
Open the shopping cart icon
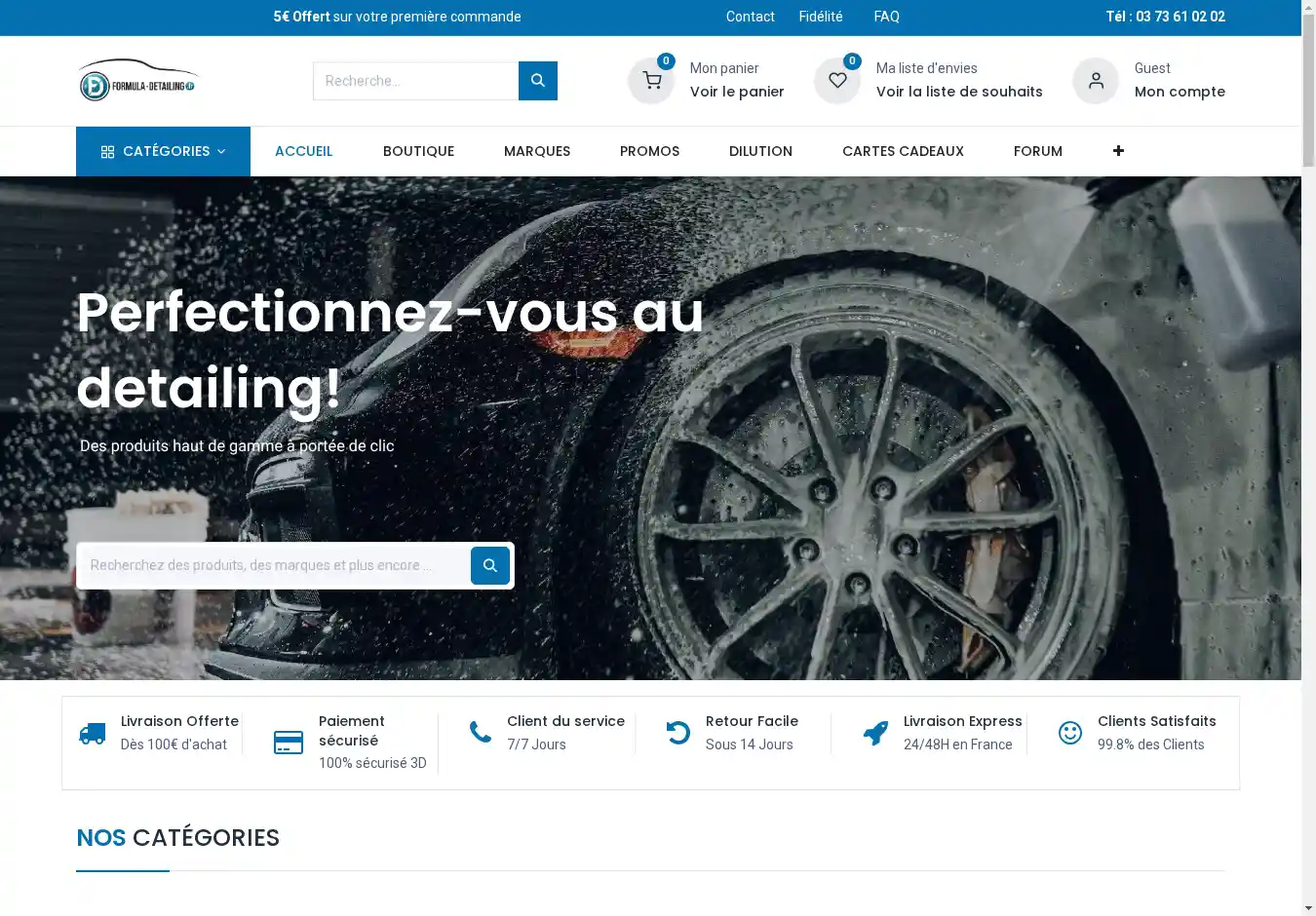click(x=651, y=81)
